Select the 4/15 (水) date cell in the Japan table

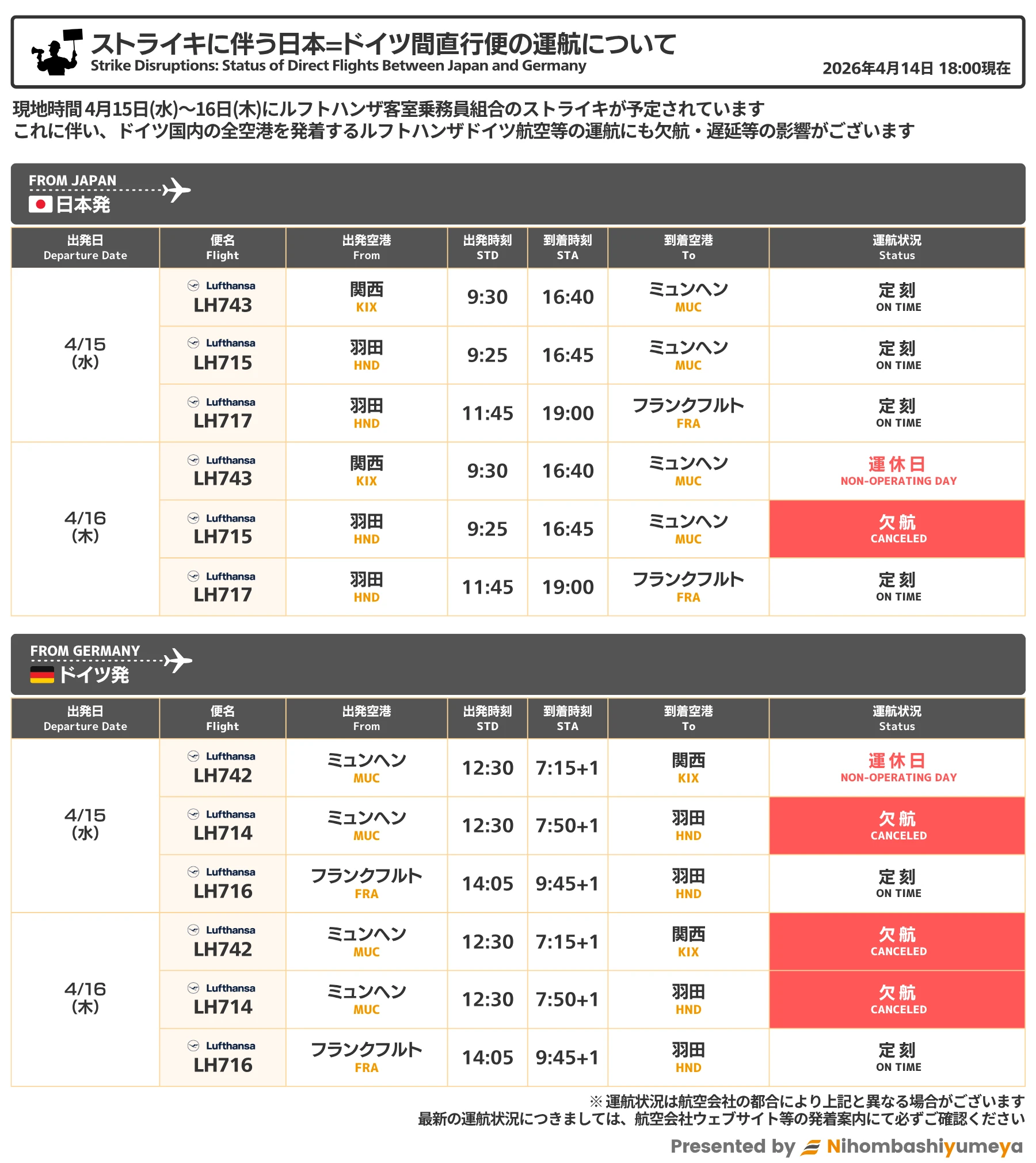85,353
